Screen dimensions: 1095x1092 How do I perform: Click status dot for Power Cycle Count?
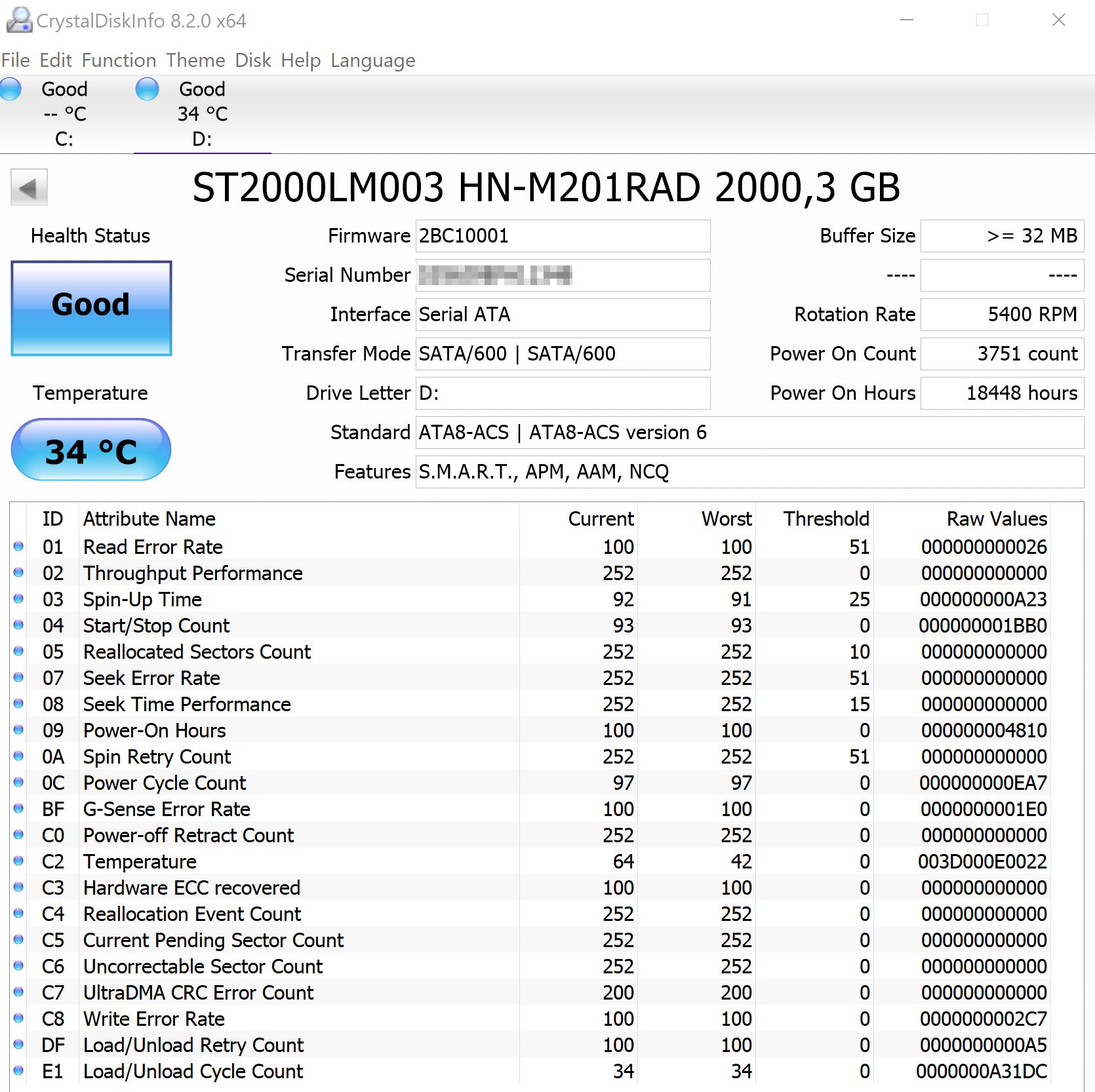click(18, 782)
